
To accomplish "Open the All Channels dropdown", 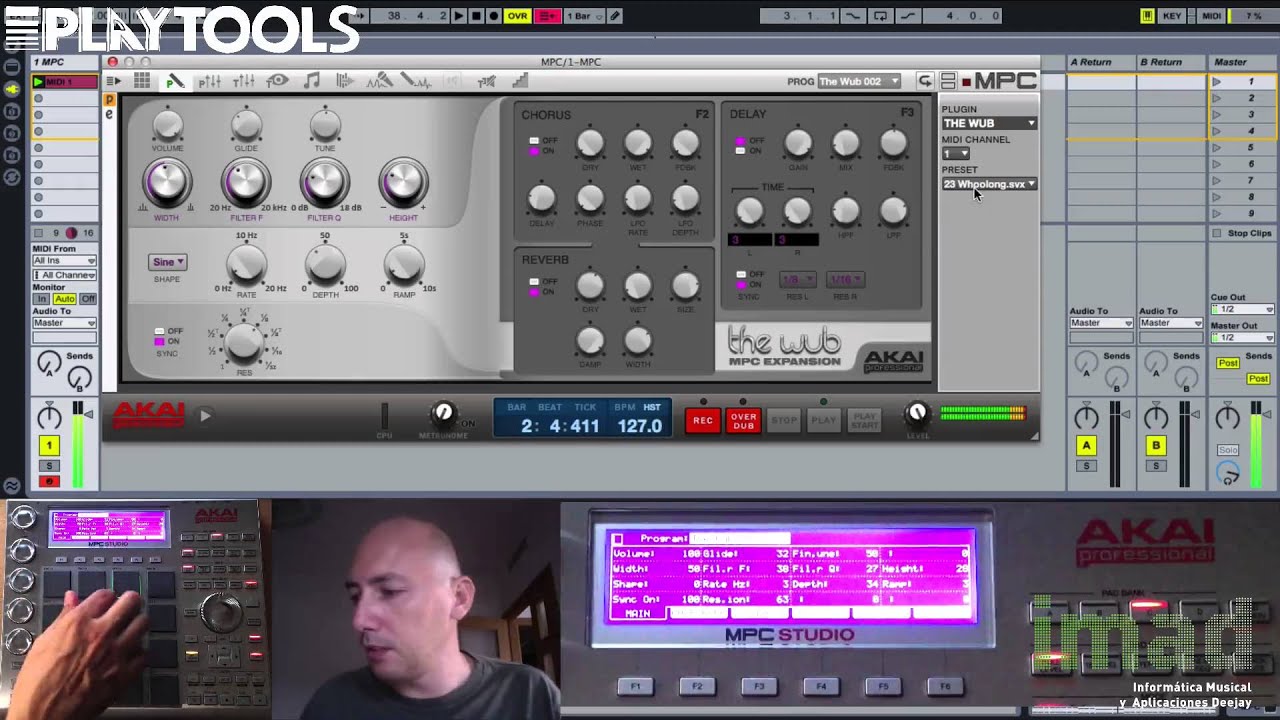I will 64,275.
